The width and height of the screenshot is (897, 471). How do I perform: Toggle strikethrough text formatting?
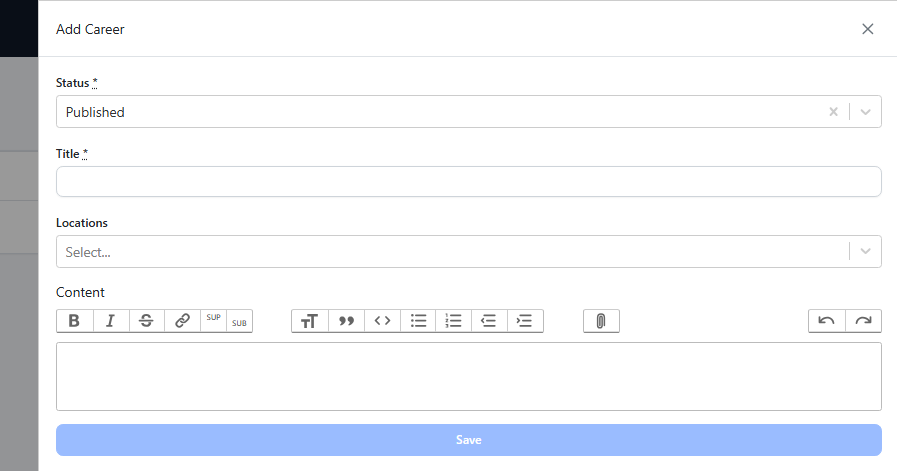click(x=146, y=321)
